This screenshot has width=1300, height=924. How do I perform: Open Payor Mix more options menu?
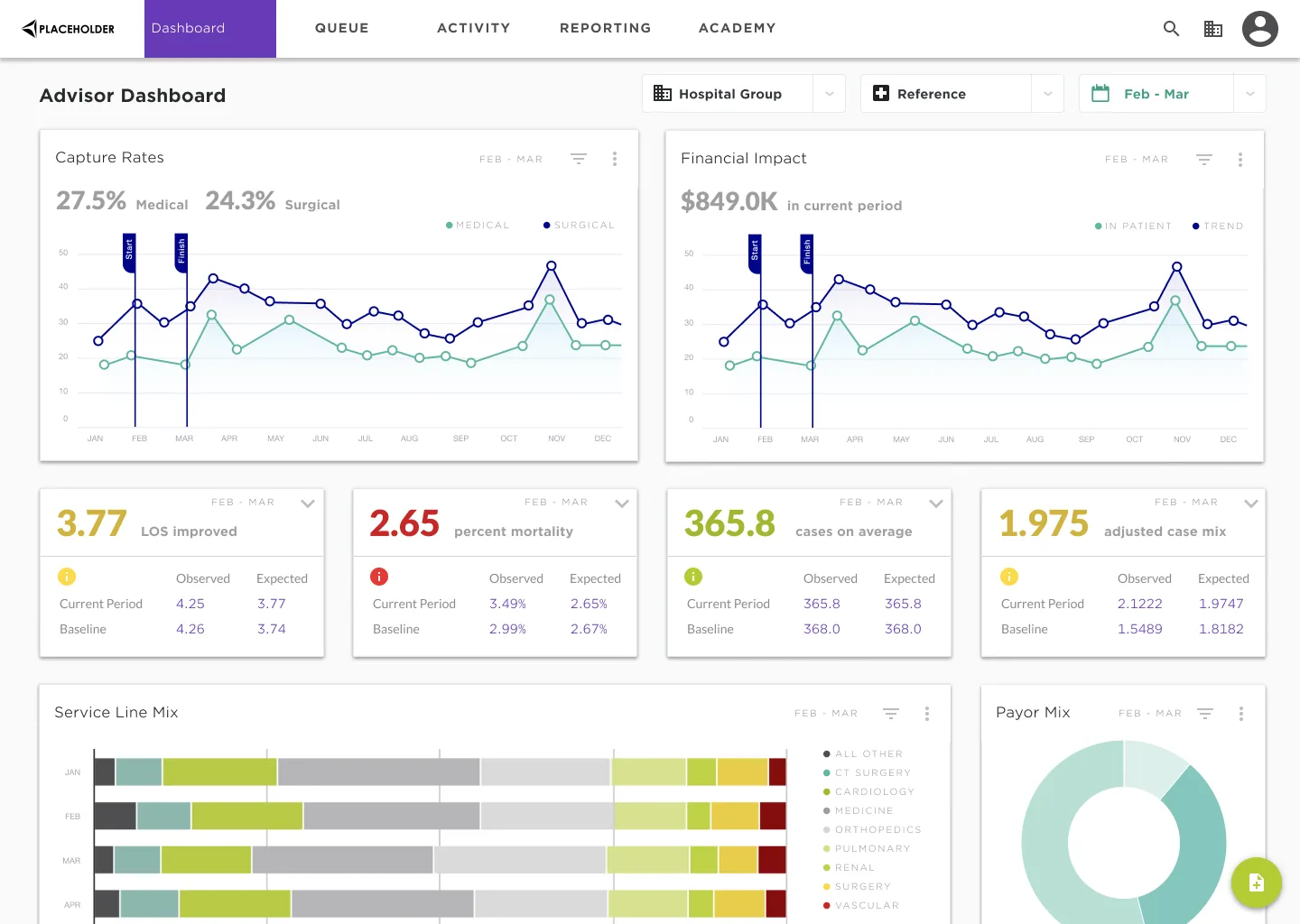tap(1241, 714)
